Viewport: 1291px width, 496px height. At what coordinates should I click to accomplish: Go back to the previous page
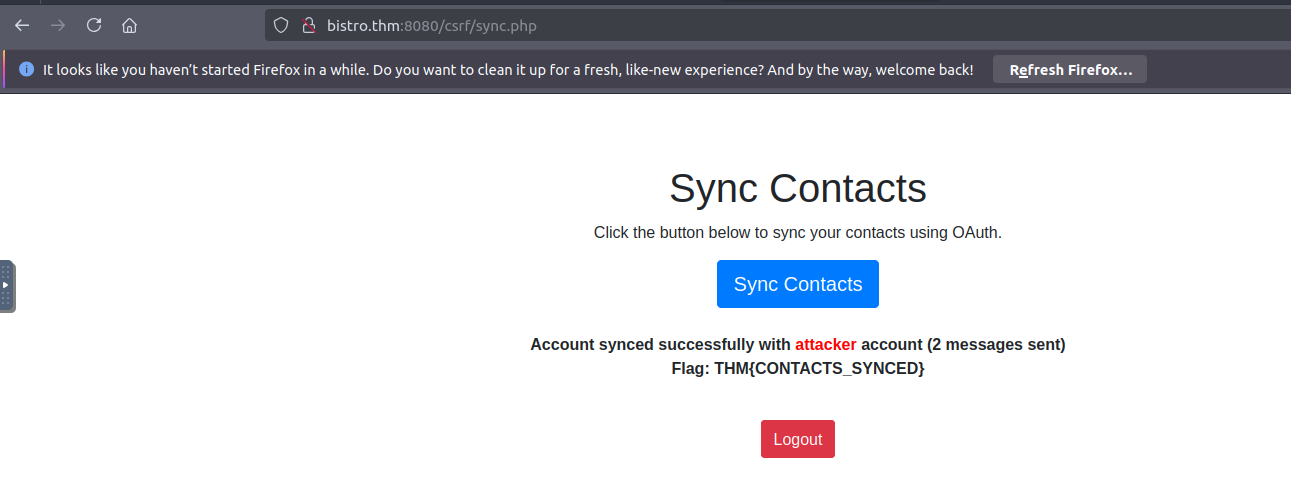pyautogui.click(x=22, y=25)
